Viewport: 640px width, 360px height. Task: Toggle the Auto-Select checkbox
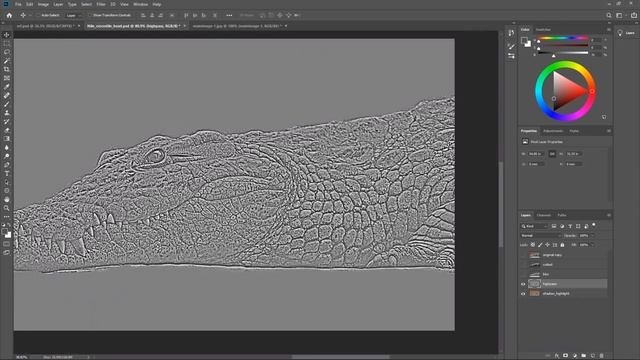coord(38,15)
